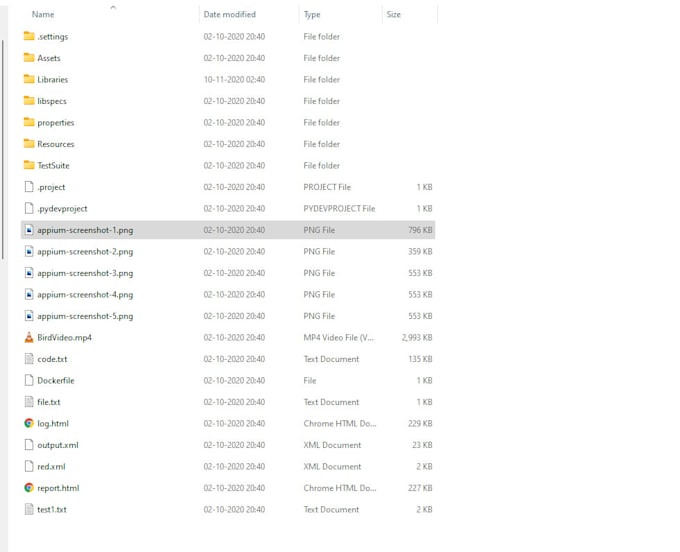Click the appium-screenshot-3.png image icon

pos(29,273)
